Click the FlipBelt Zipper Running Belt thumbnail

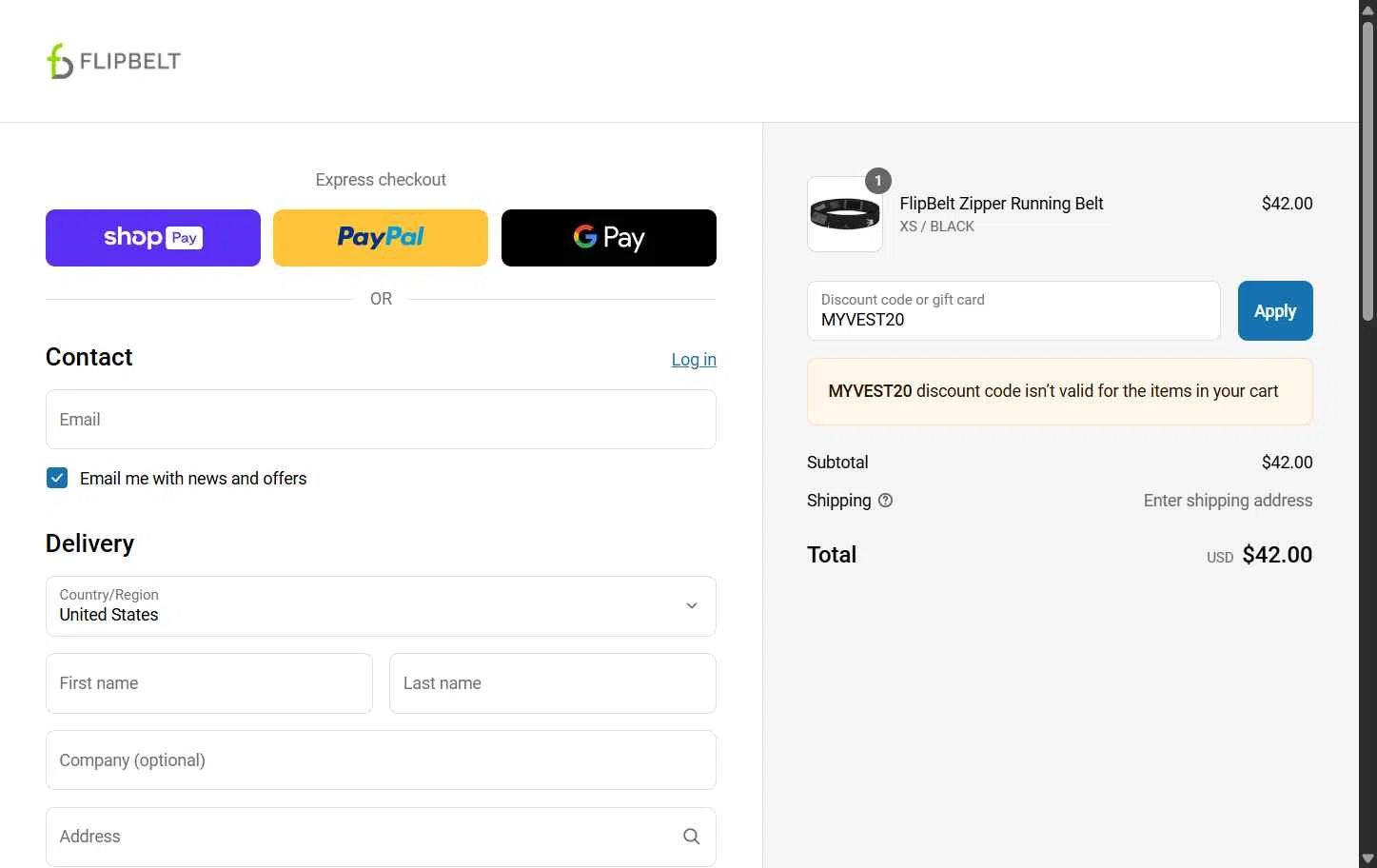point(845,214)
